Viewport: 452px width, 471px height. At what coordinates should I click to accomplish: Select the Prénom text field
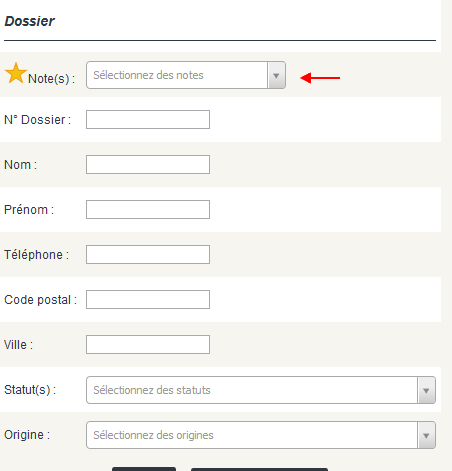(x=148, y=209)
